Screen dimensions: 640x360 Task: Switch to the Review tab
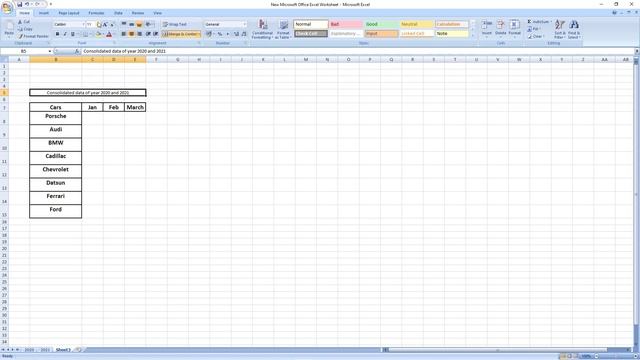tap(138, 13)
